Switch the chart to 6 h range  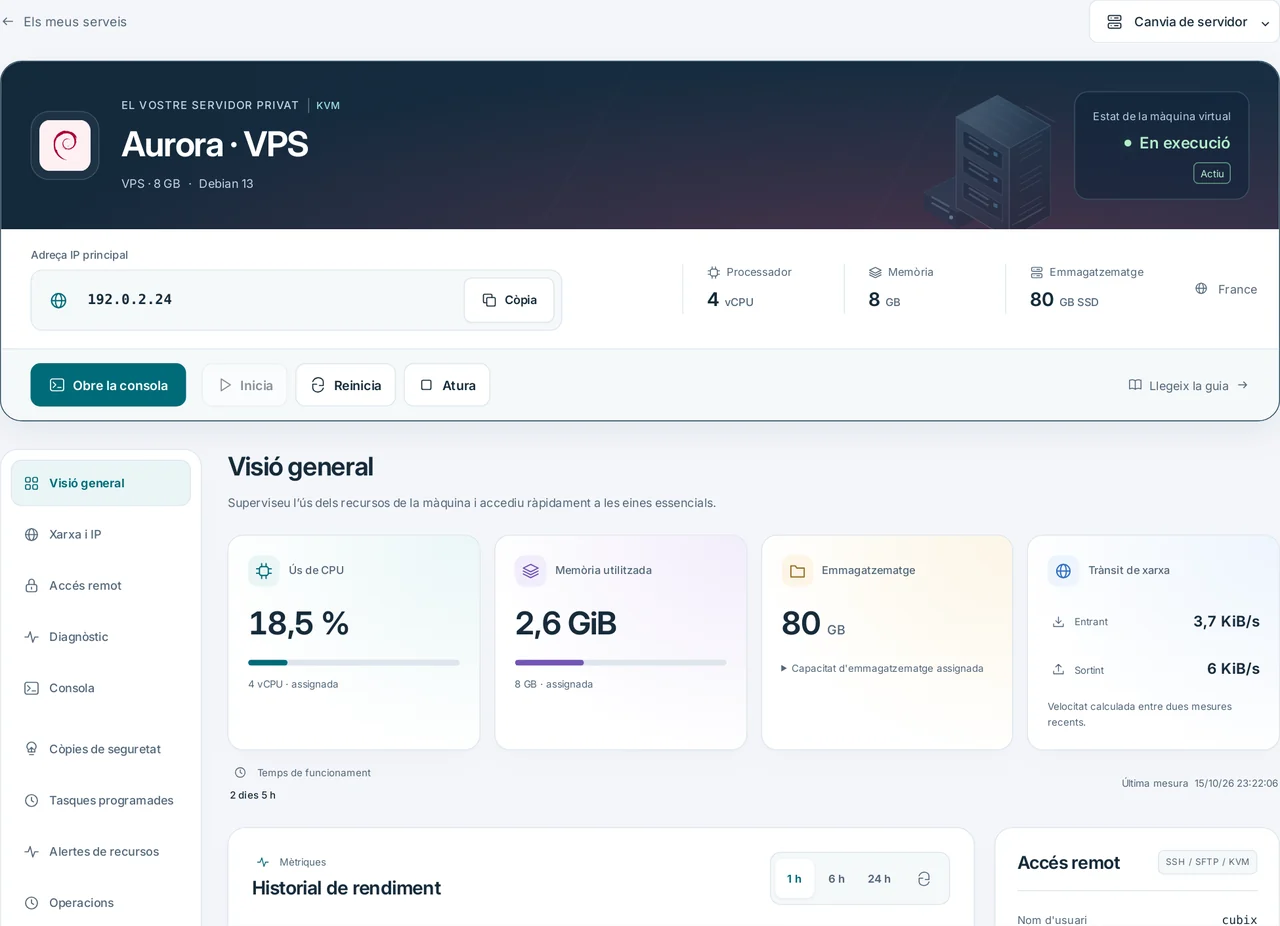pos(836,879)
